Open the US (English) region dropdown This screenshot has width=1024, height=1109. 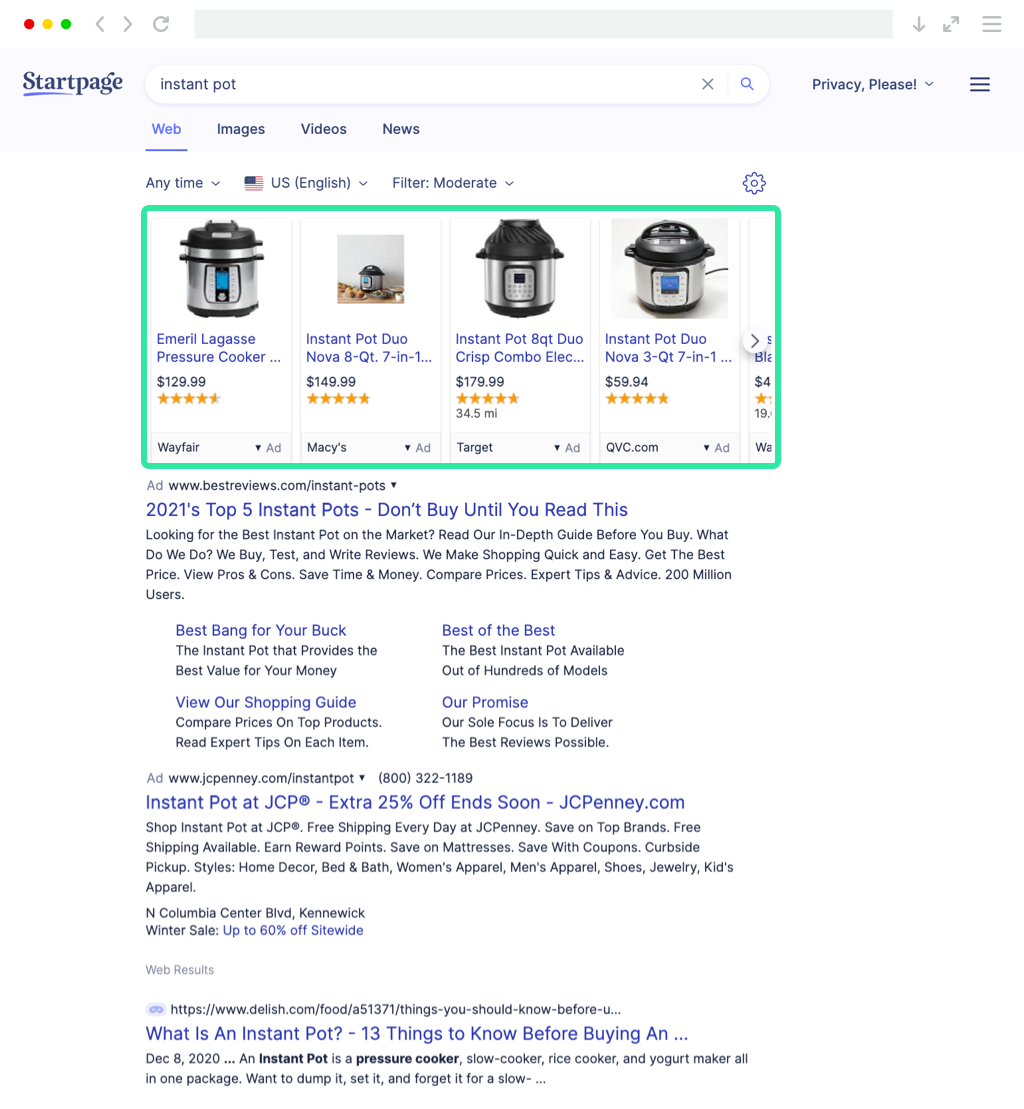click(307, 183)
